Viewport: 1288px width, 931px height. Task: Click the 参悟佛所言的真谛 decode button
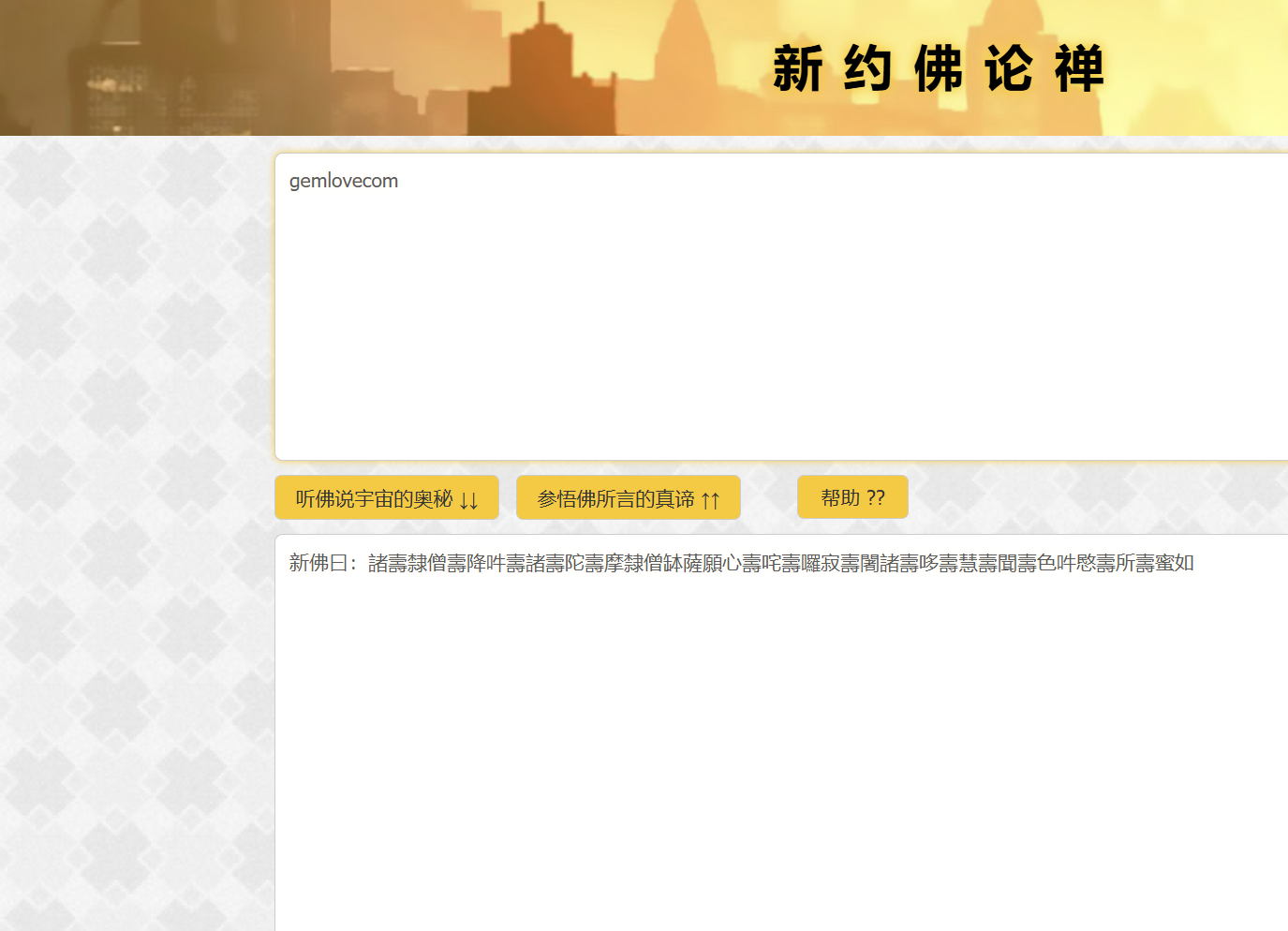click(x=628, y=497)
